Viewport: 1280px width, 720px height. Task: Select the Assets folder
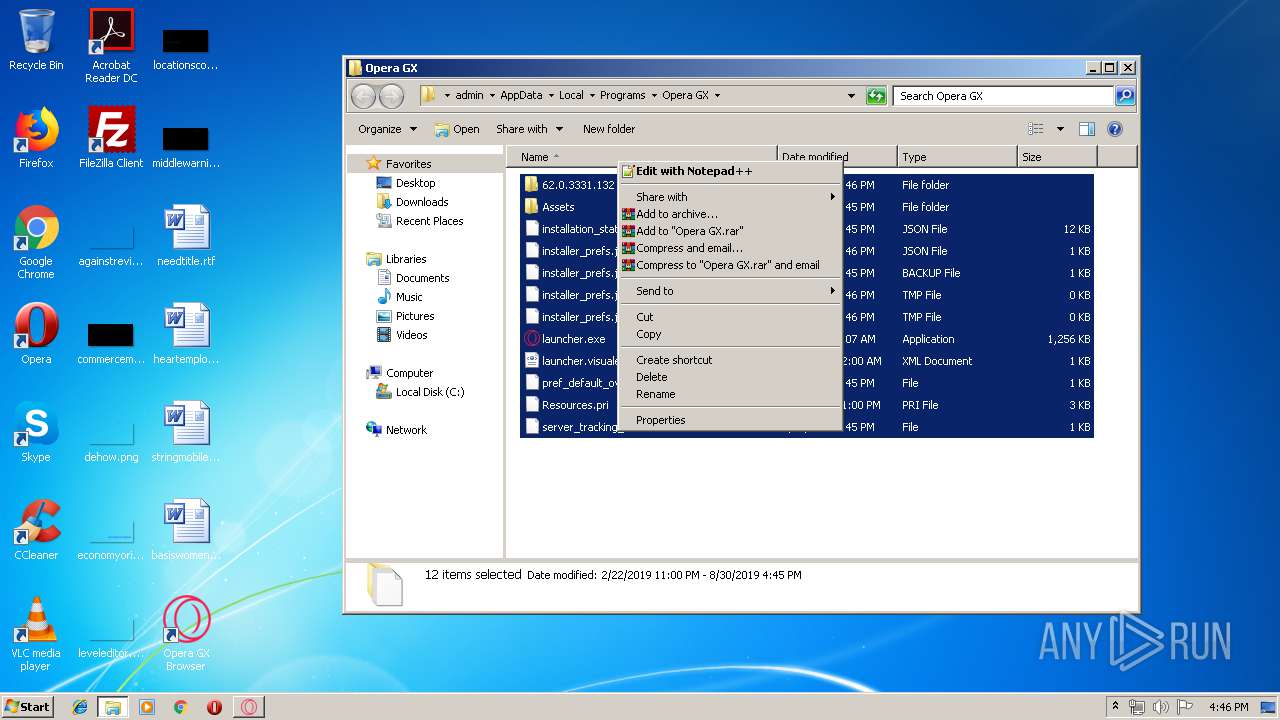(558, 207)
